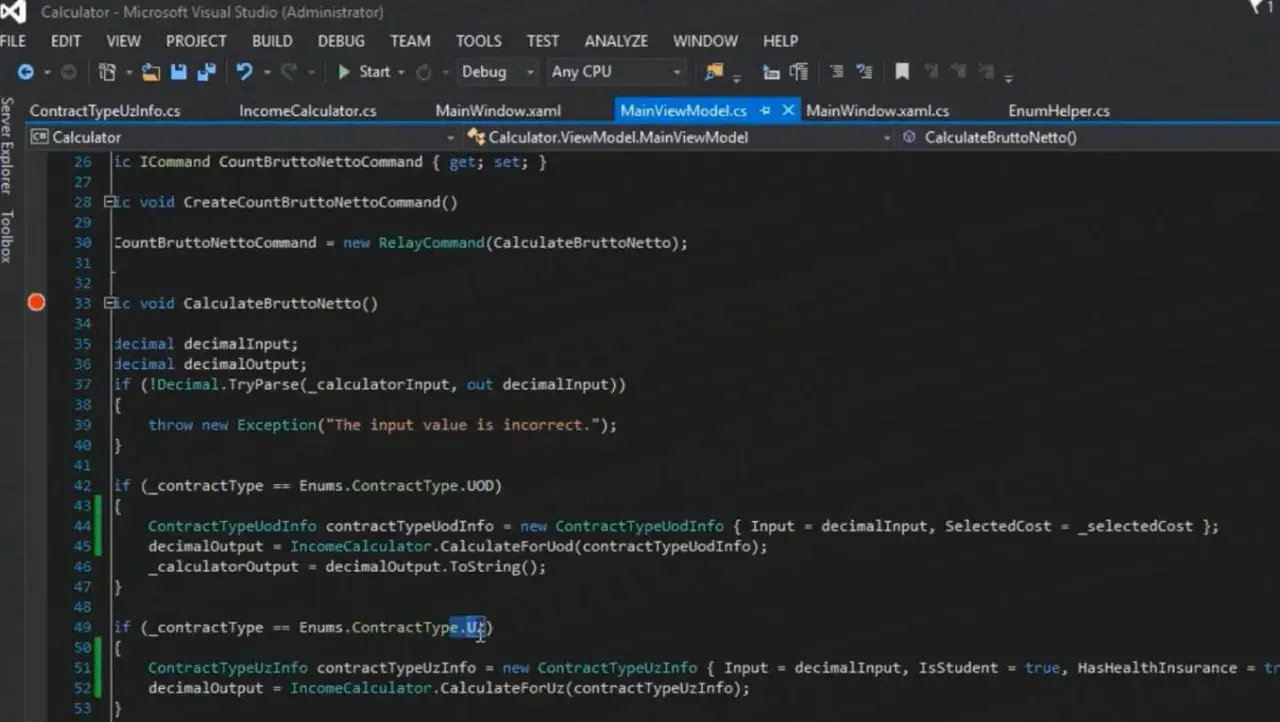Click the Redo icon
1280x722 pixels.
(289, 72)
